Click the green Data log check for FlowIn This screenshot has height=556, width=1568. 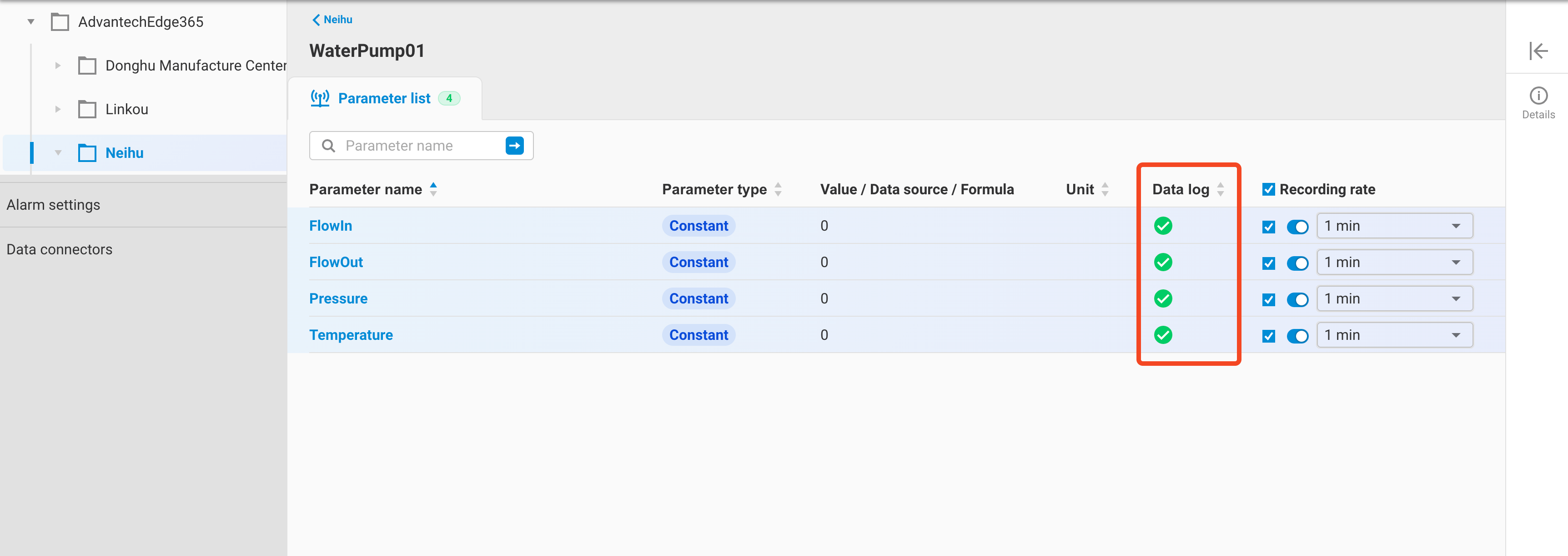(1163, 226)
